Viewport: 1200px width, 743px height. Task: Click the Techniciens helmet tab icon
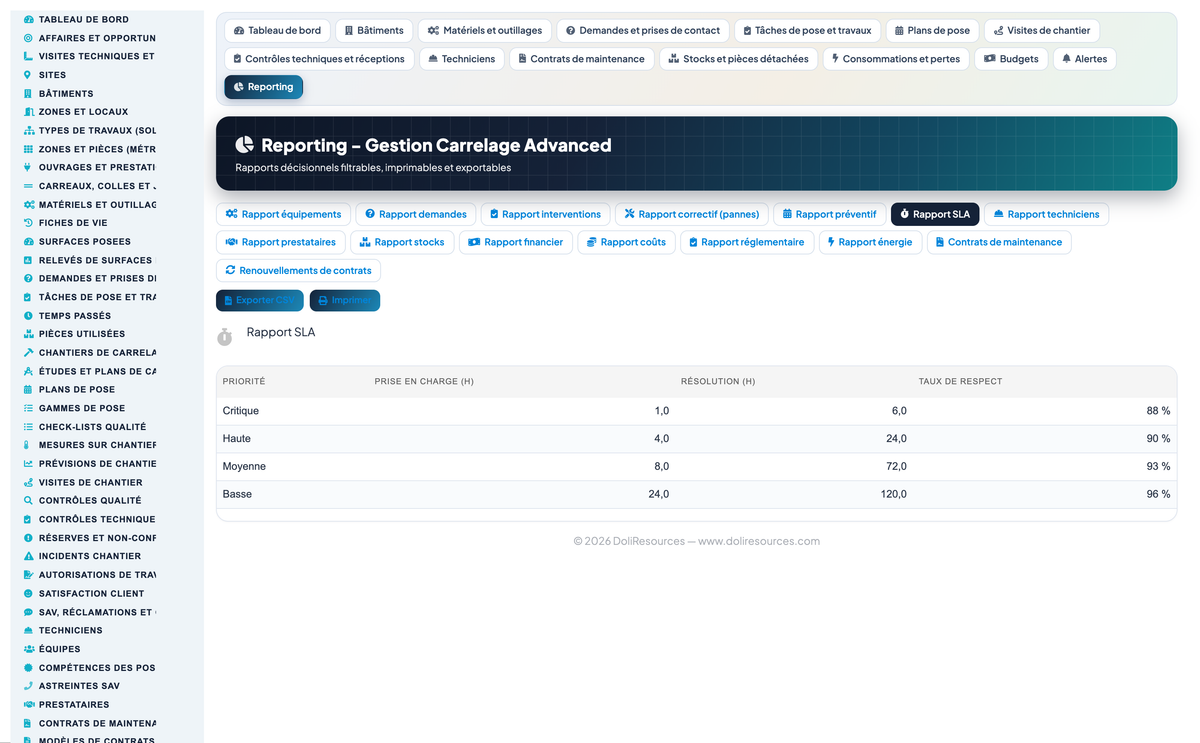tap(433, 59)
